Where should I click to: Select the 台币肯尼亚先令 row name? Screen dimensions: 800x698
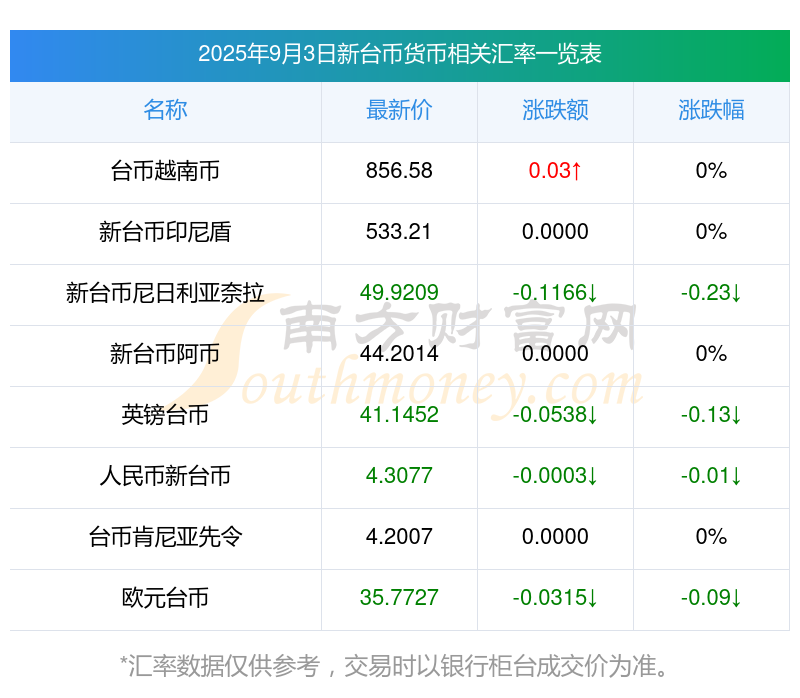[x=165, y=536]
